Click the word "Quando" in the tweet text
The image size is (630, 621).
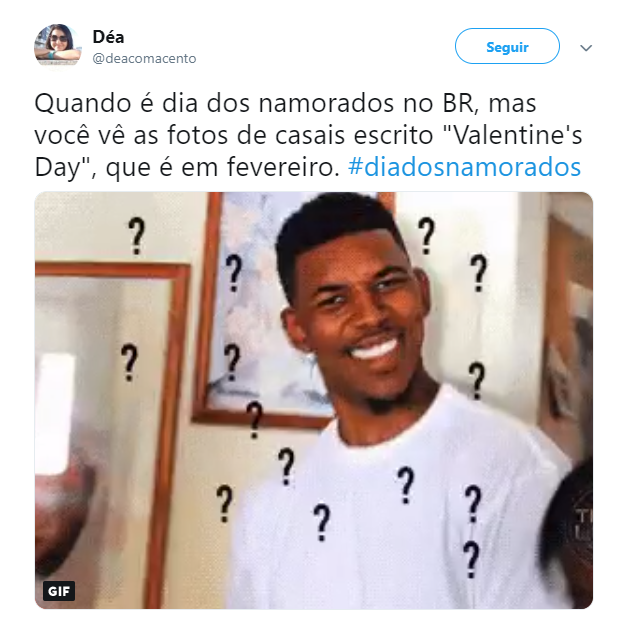[x=83, y=103]
